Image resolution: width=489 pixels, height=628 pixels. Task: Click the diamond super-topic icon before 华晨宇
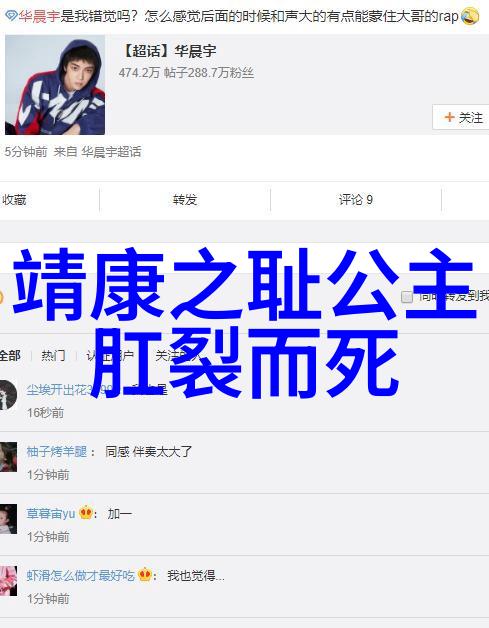point(11,16)
